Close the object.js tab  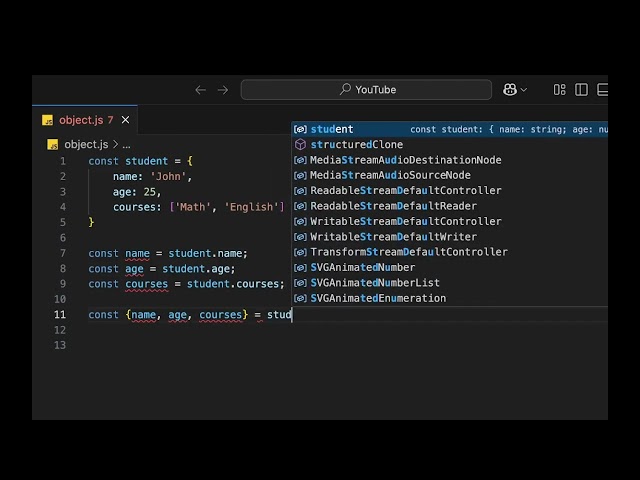coord(125,120)
